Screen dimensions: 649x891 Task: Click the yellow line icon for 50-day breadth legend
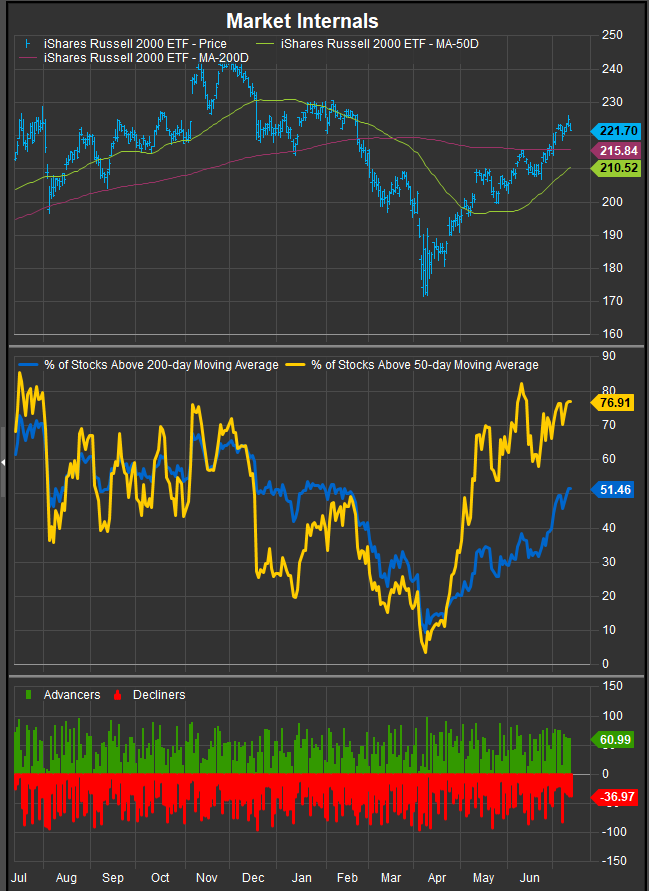[299, 365]
